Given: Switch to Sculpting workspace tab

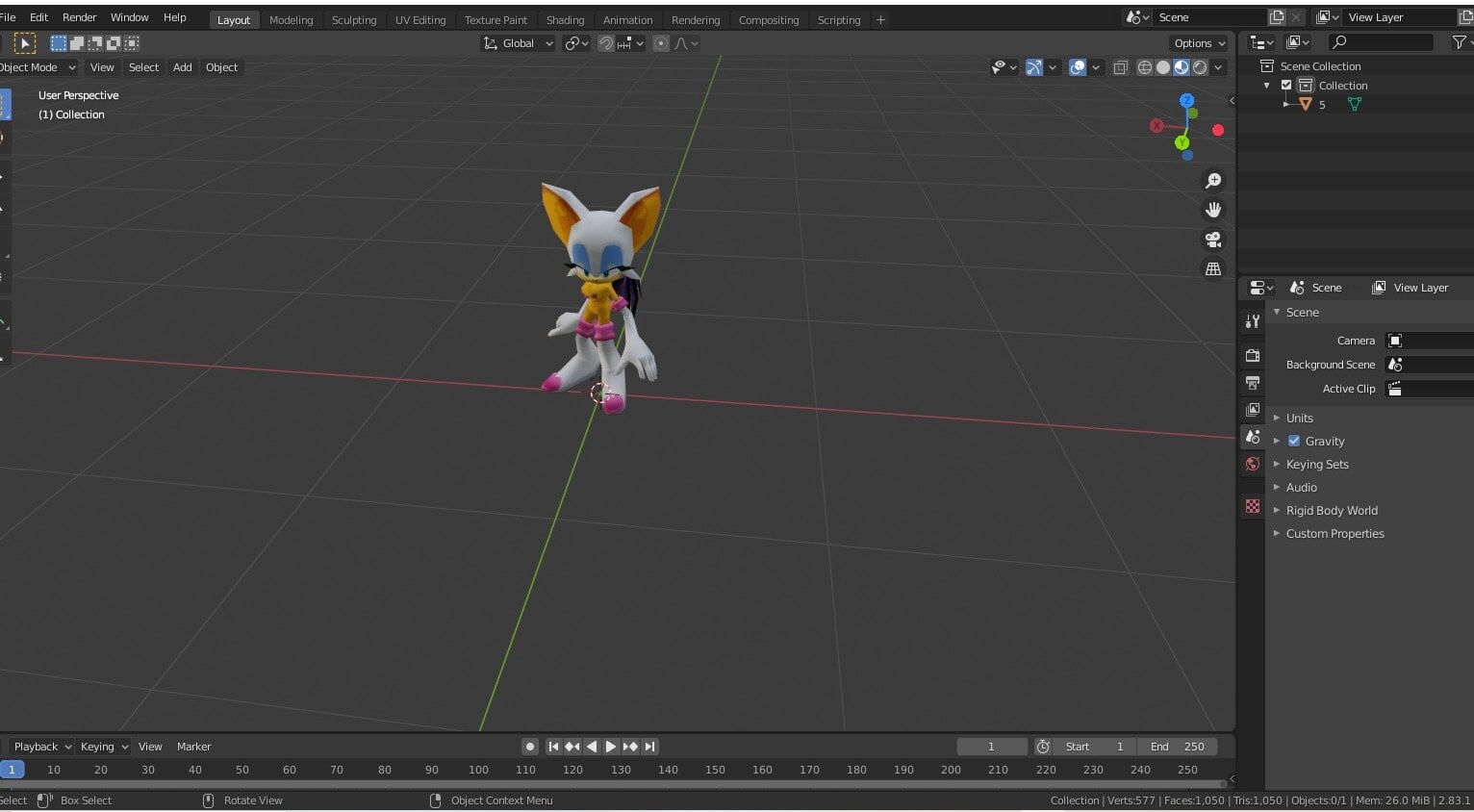Looking at the screenshot, I should coord(354,20).
